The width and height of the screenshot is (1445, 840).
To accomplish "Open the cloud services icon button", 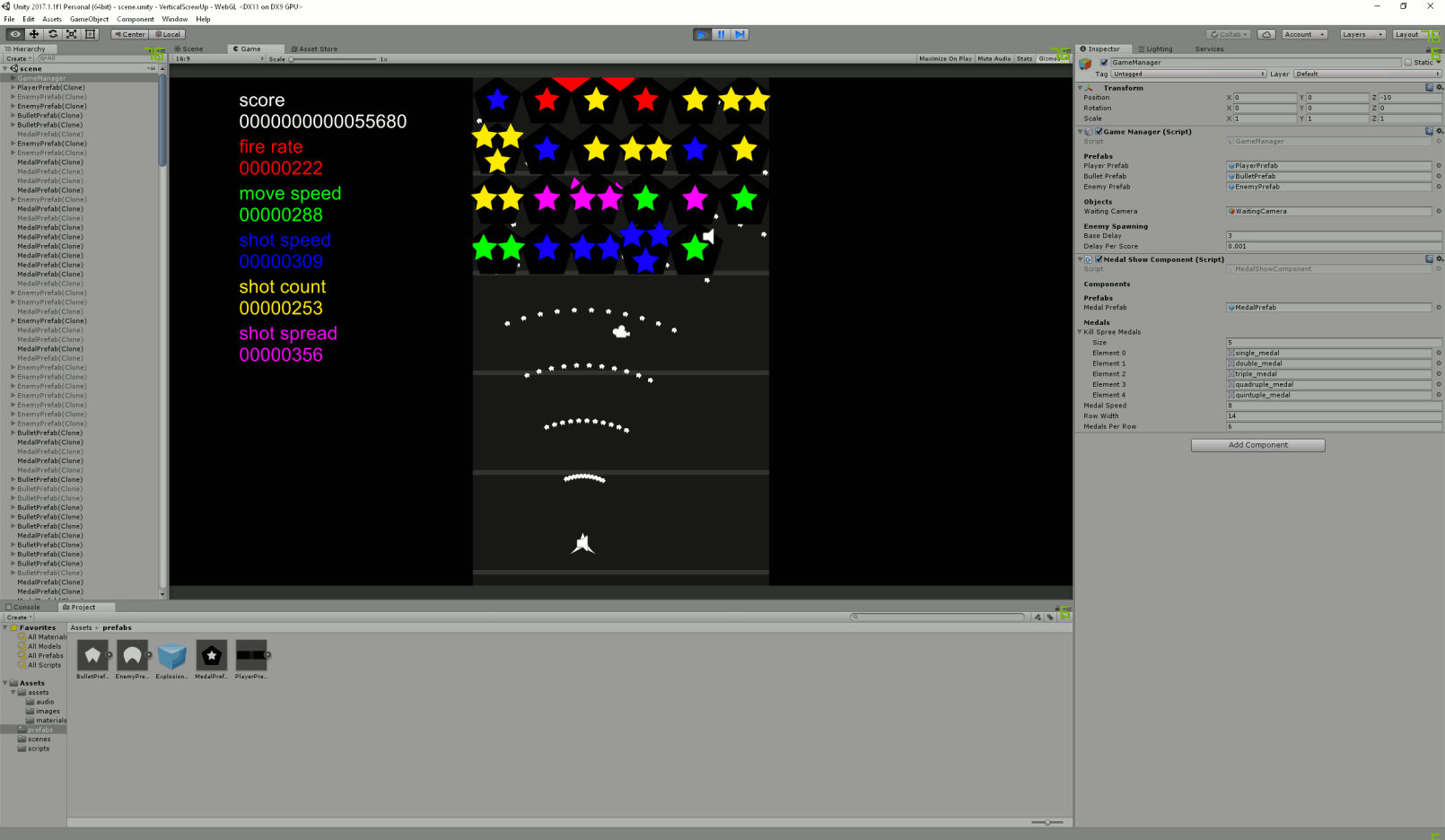I will coord(1265,34).
